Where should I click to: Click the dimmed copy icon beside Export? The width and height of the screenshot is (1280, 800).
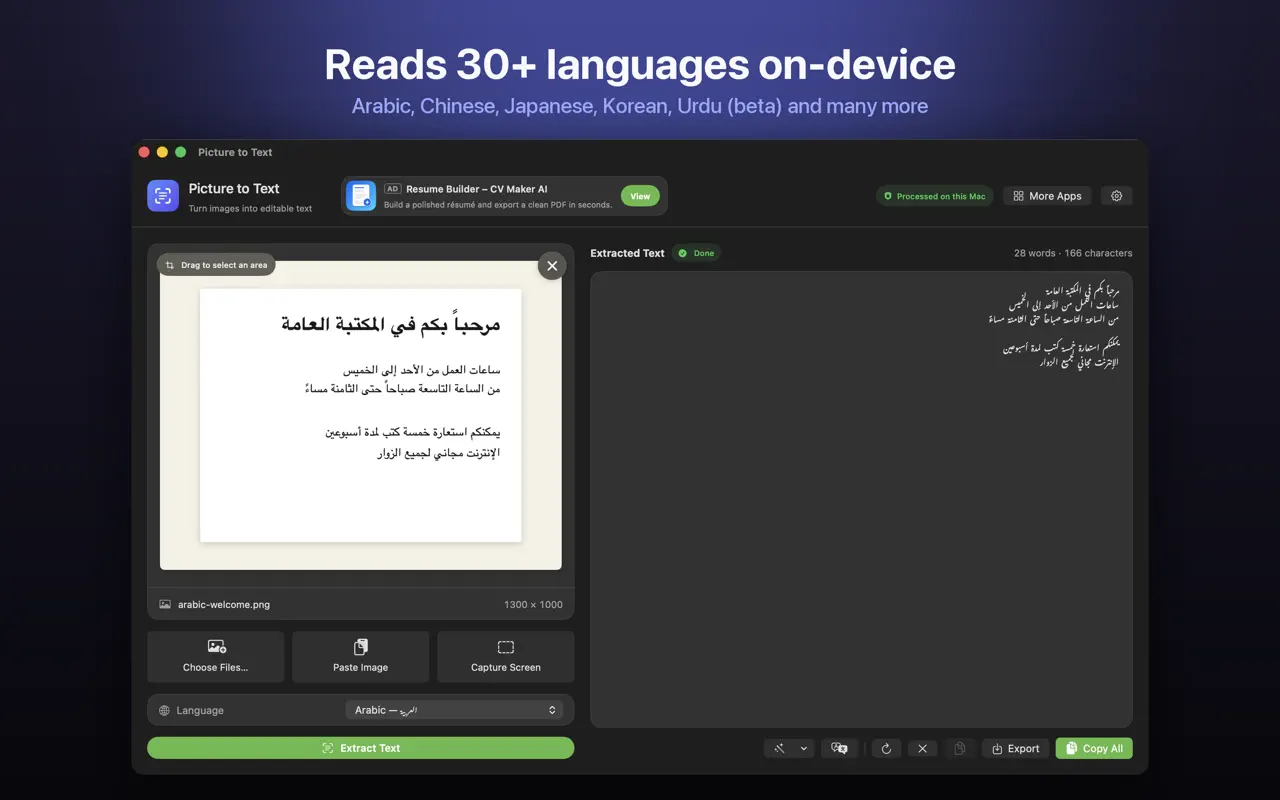pyautogui.click(x=959, y=748)
